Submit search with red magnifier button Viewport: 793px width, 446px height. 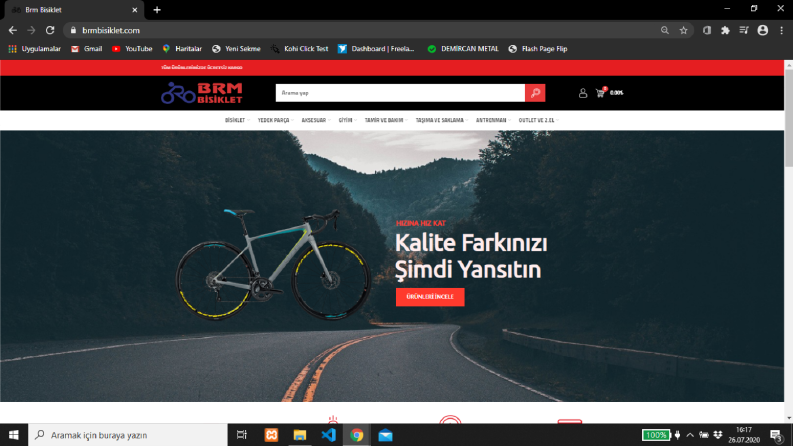coord(535,93)
